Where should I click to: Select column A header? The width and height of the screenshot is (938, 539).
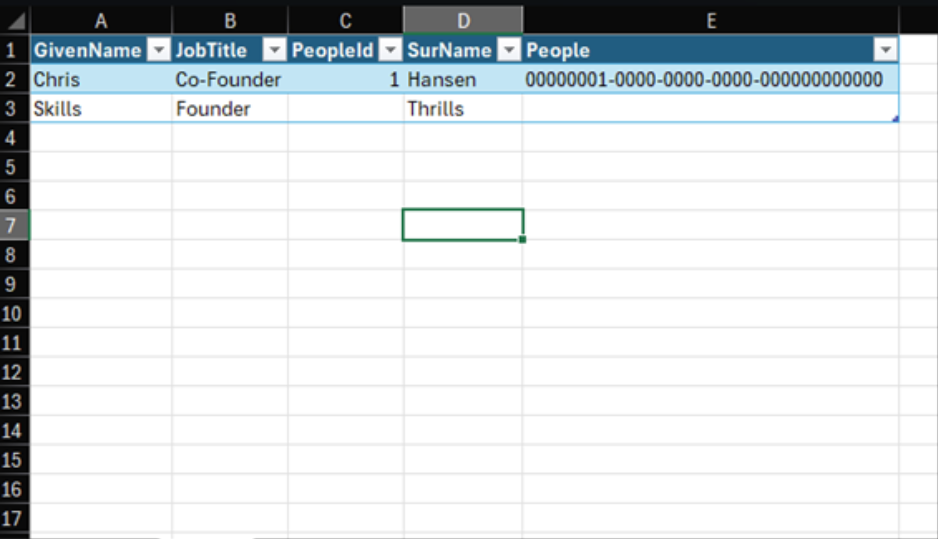click(x=101, y=20)
